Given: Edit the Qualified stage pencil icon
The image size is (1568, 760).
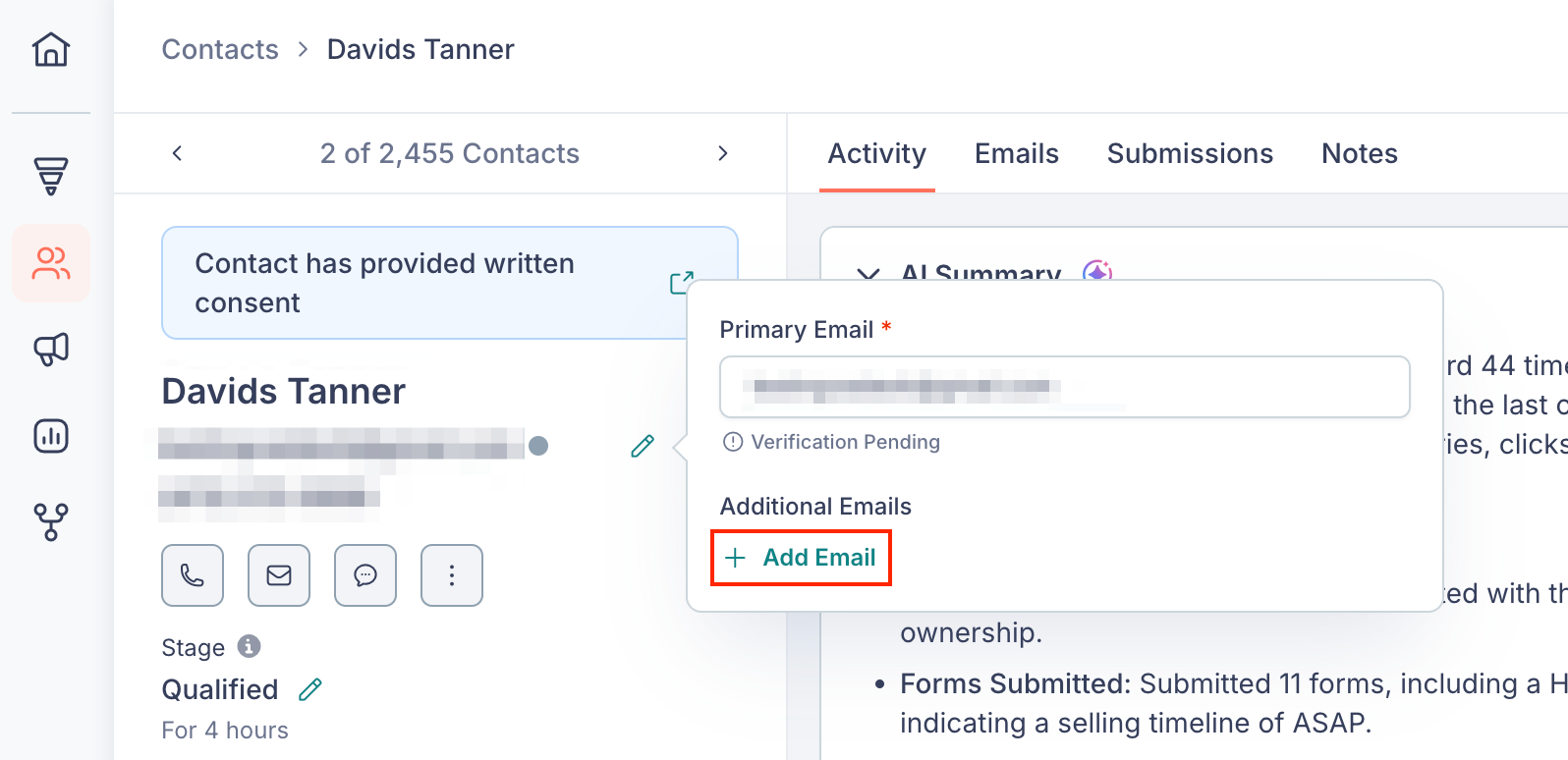Looking at the screenshot, I should [x=310, y=689].
